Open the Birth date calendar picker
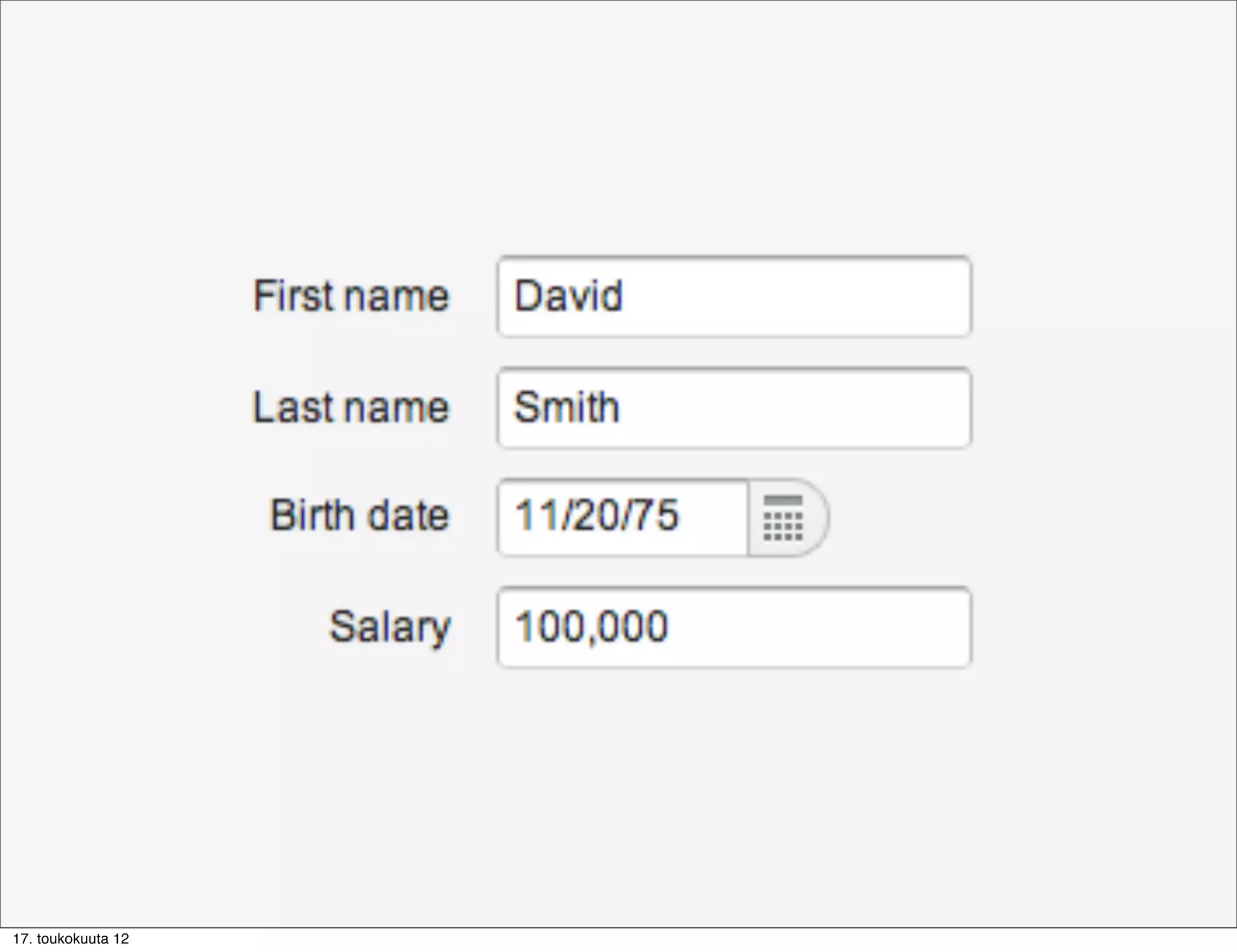The width and height of the screenshot is (1237, 952). (x=784, y=518)
